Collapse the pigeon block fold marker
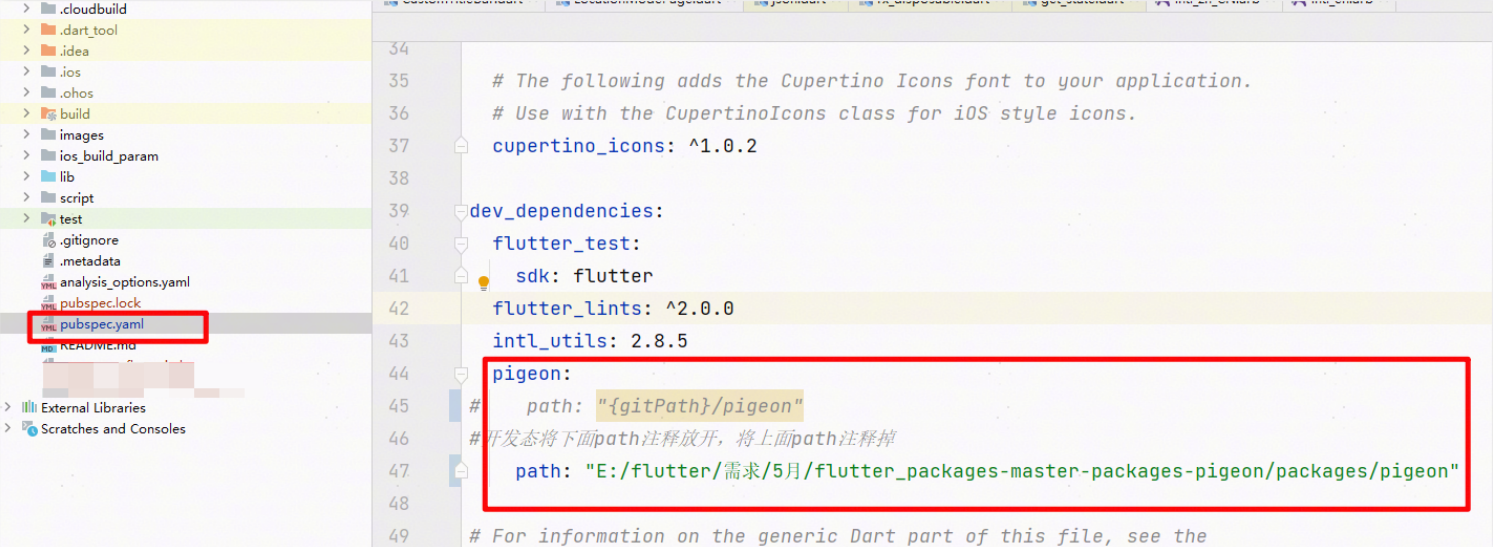Viewport: 1493px width, 547px height. pos(461,374)
